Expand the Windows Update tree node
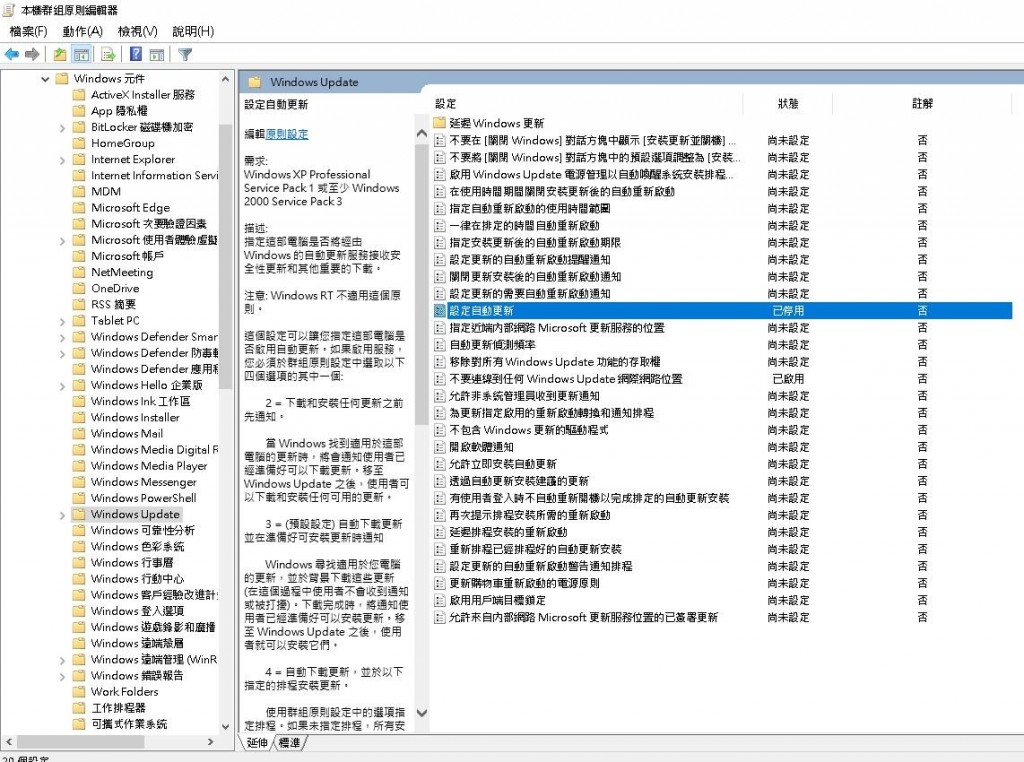This screenshot has height=762, width=1024. (63, 515)
